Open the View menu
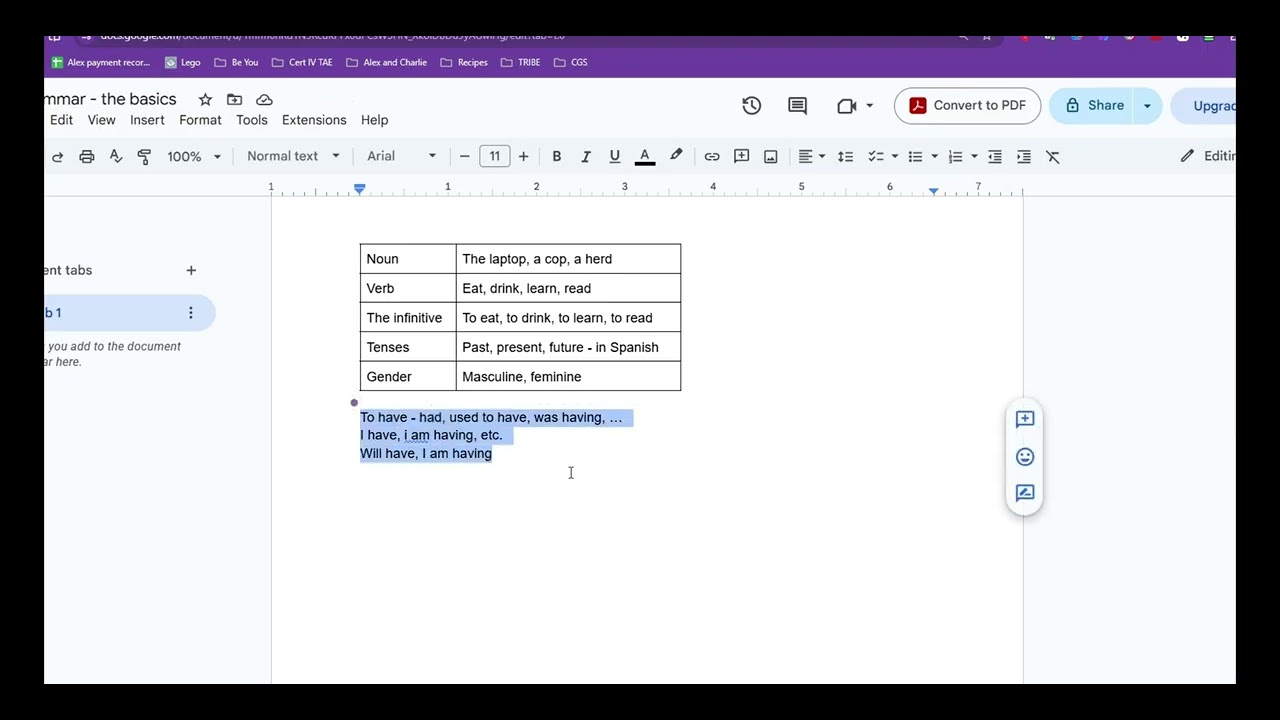The image size is (1280, 720). 101,120
